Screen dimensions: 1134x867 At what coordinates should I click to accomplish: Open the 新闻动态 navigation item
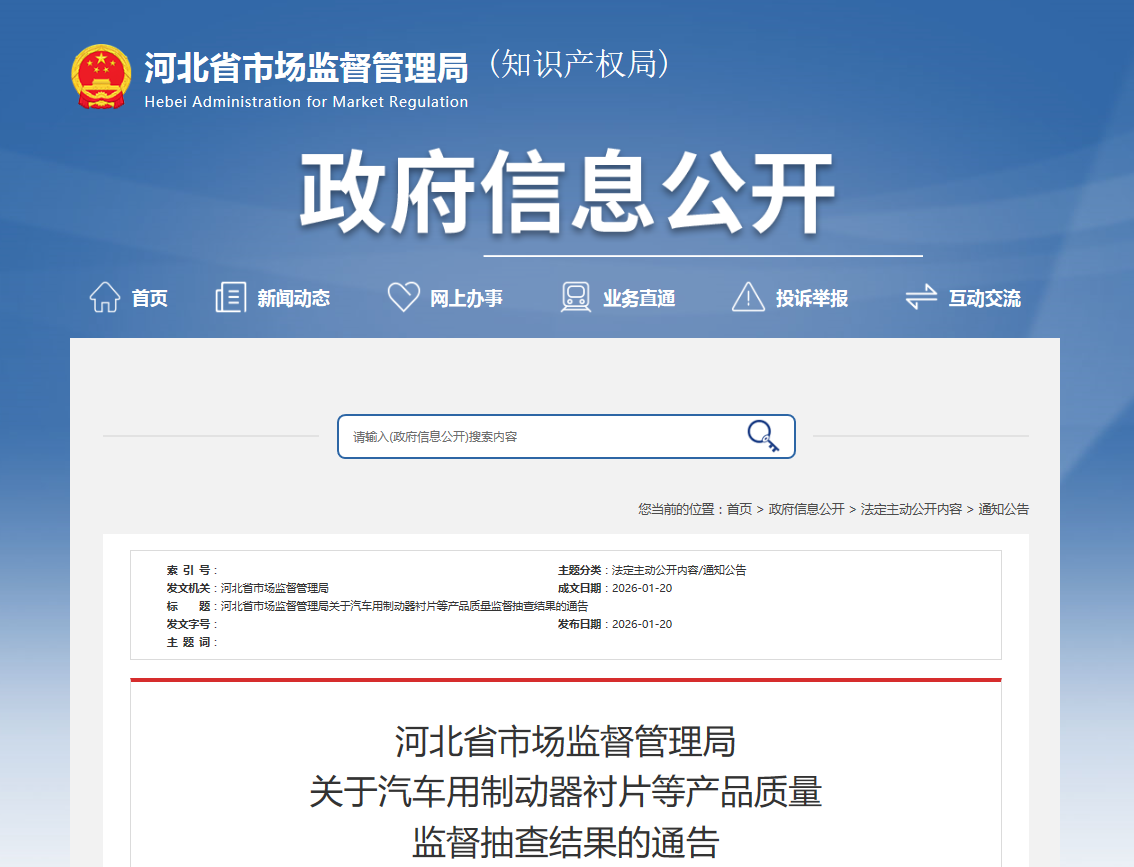pos(294,298)
